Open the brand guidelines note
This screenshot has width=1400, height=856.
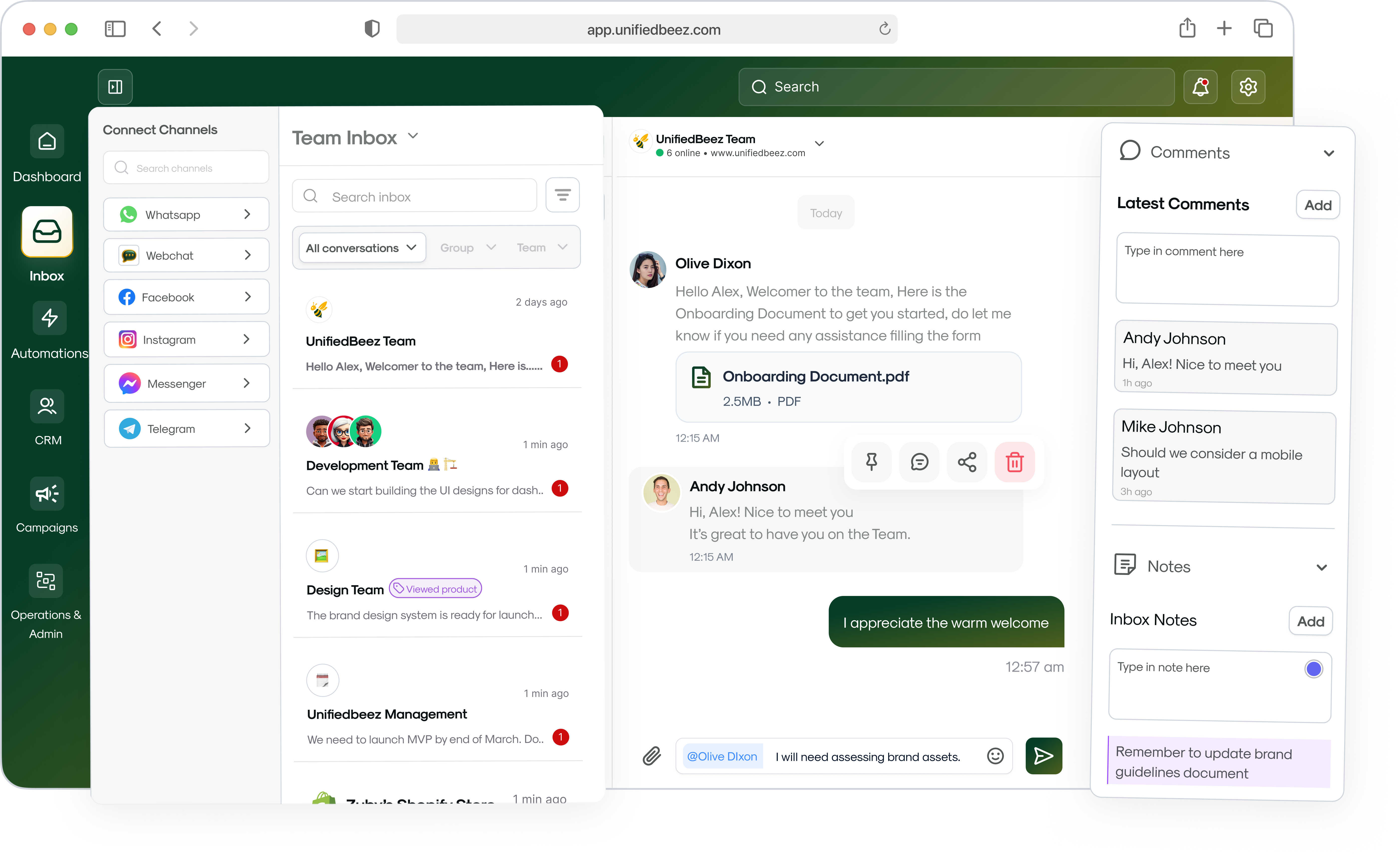1219,762
